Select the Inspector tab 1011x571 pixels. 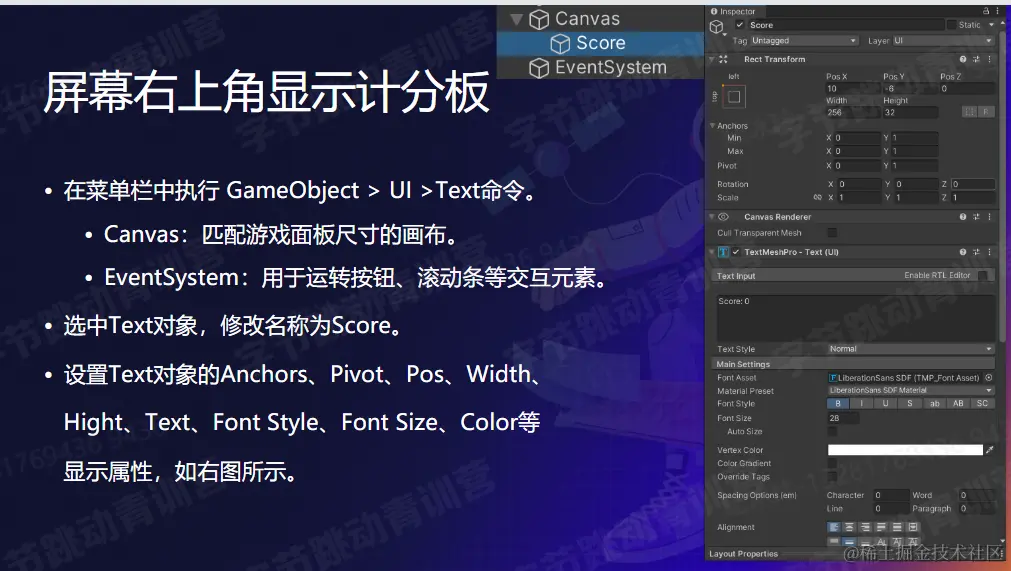click(733, 11)
